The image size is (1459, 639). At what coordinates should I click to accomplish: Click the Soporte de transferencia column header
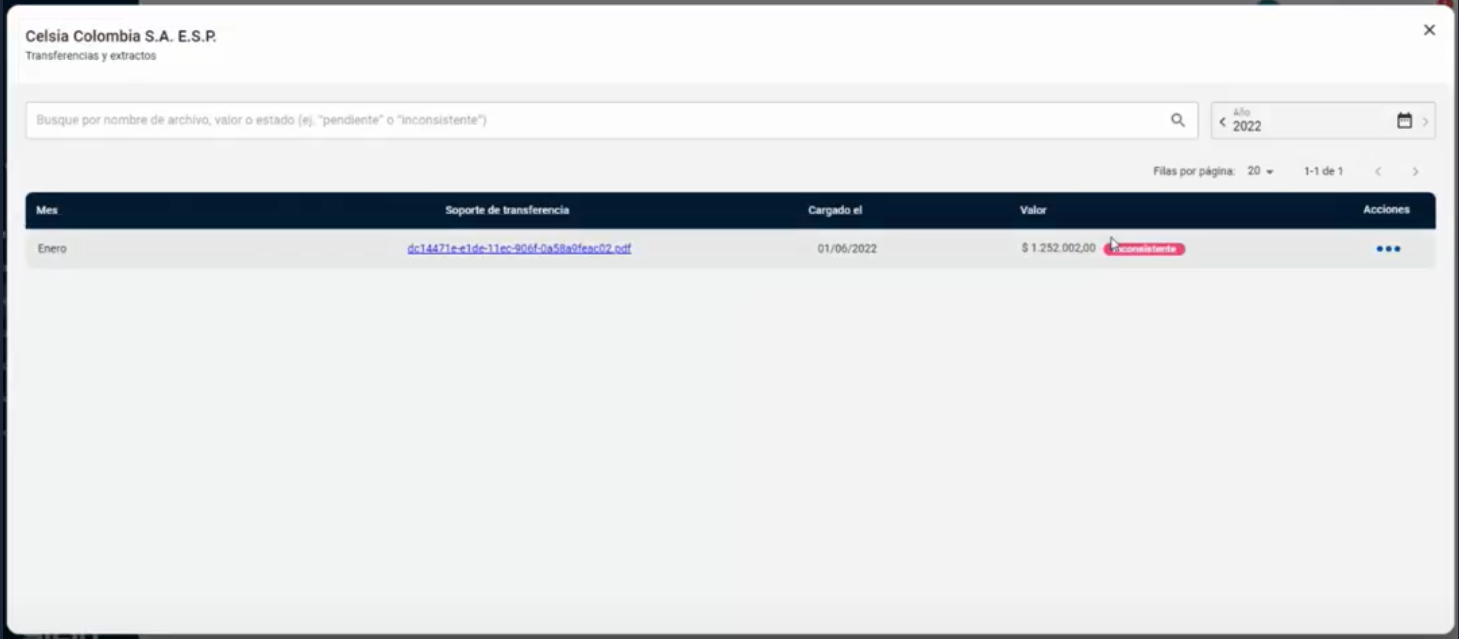pos(507,210)
